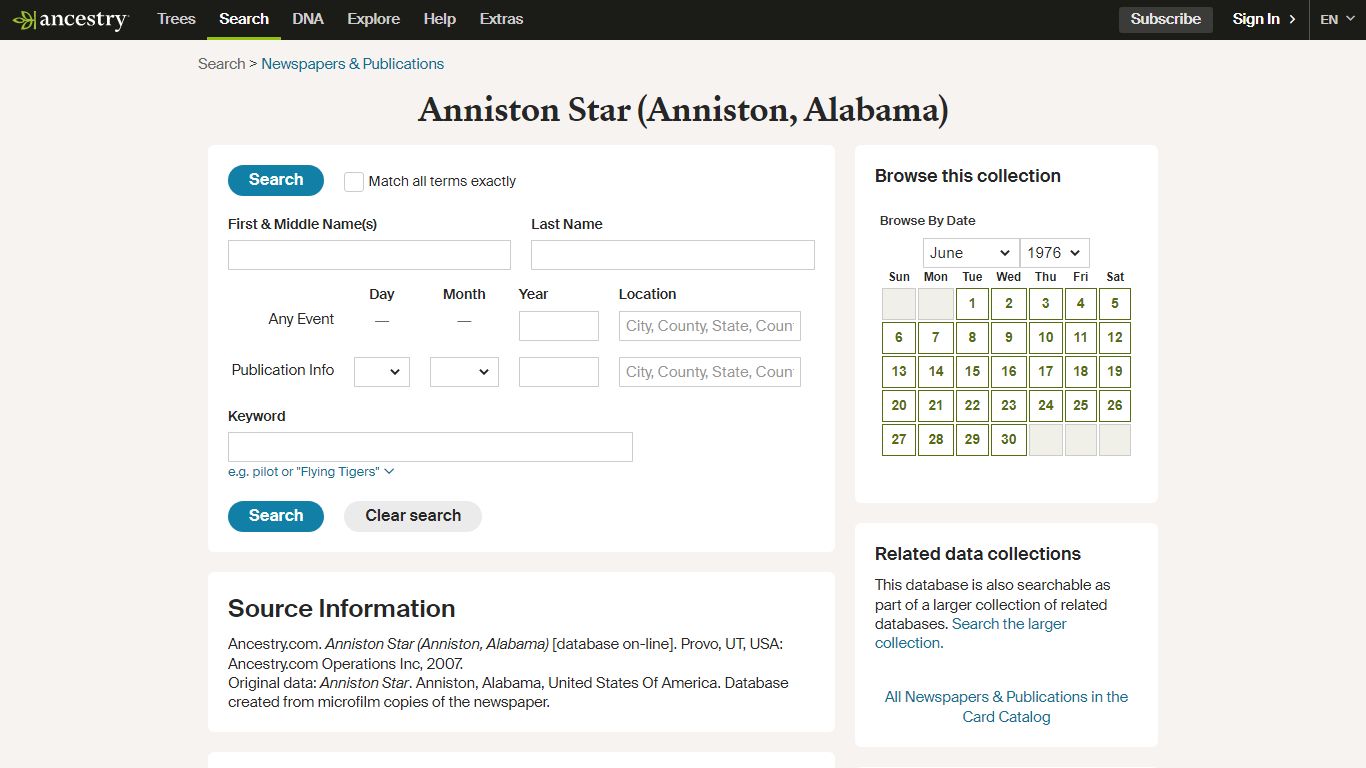Select June 10 in the calendar
This screenshot has height=768, width=1366.
click(x=1045, y=338)
